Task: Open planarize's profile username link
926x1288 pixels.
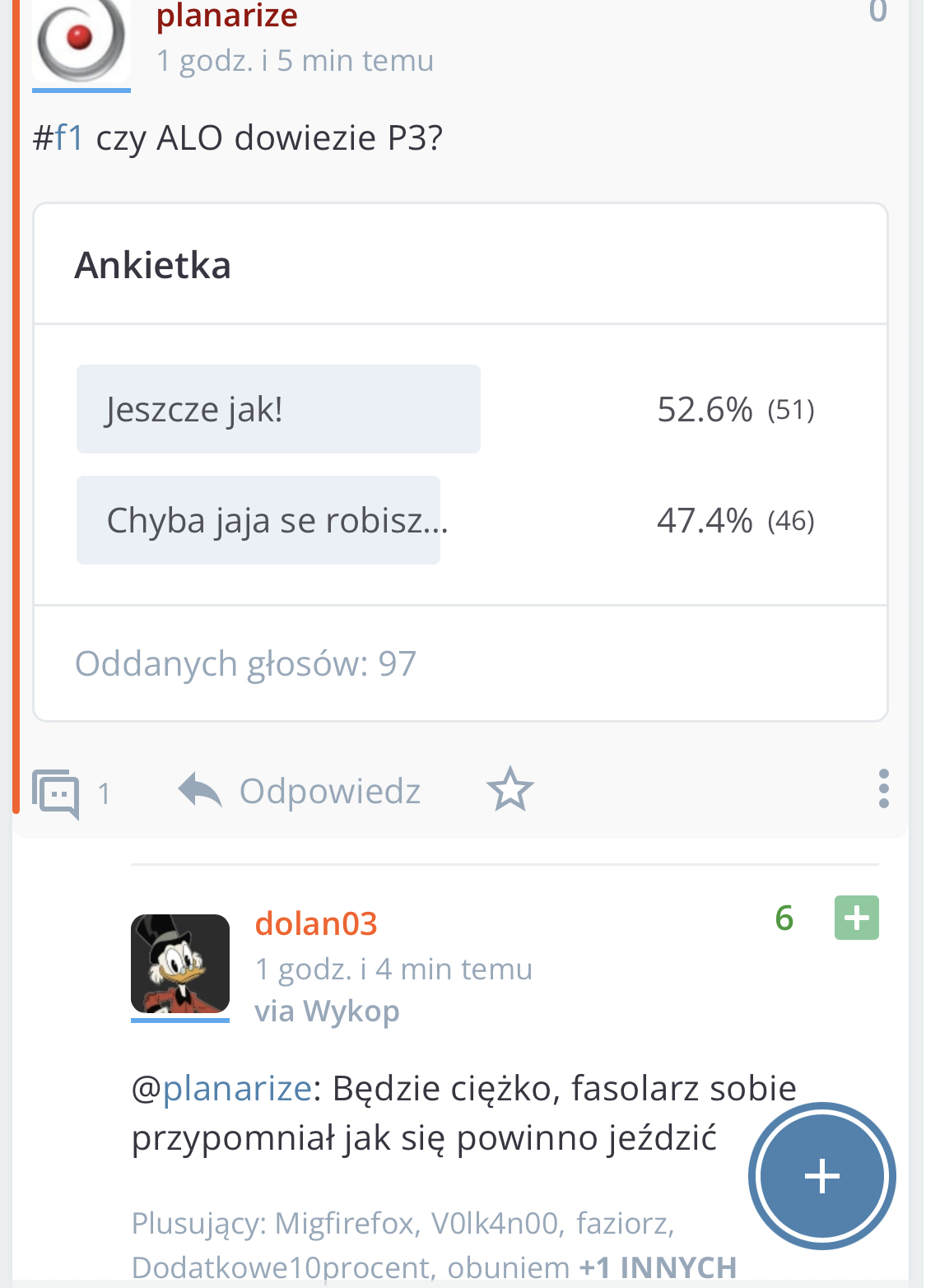Action: 227,16
